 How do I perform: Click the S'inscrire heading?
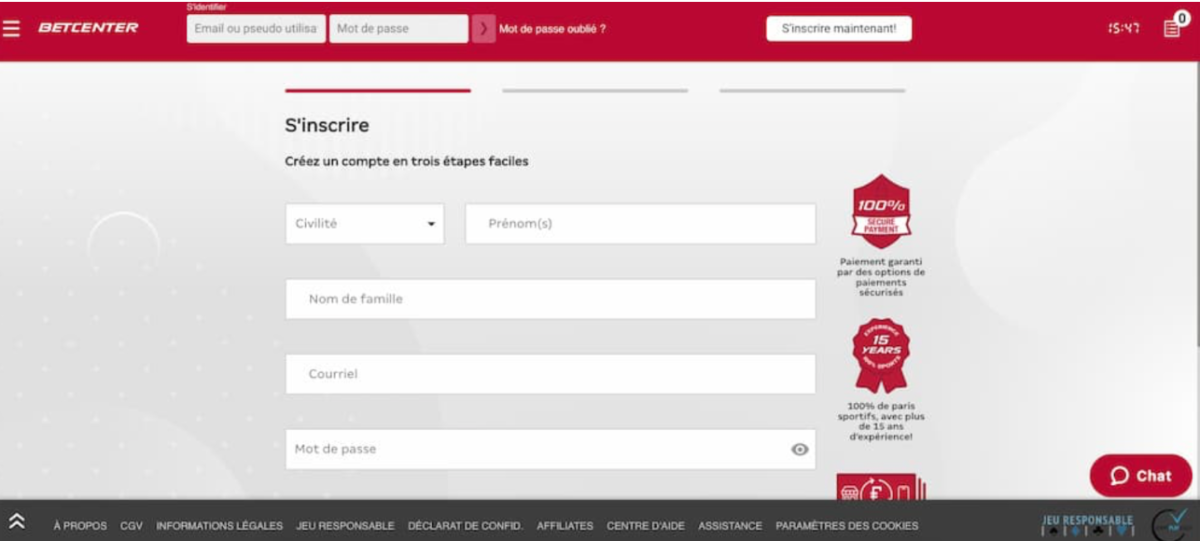327,126
